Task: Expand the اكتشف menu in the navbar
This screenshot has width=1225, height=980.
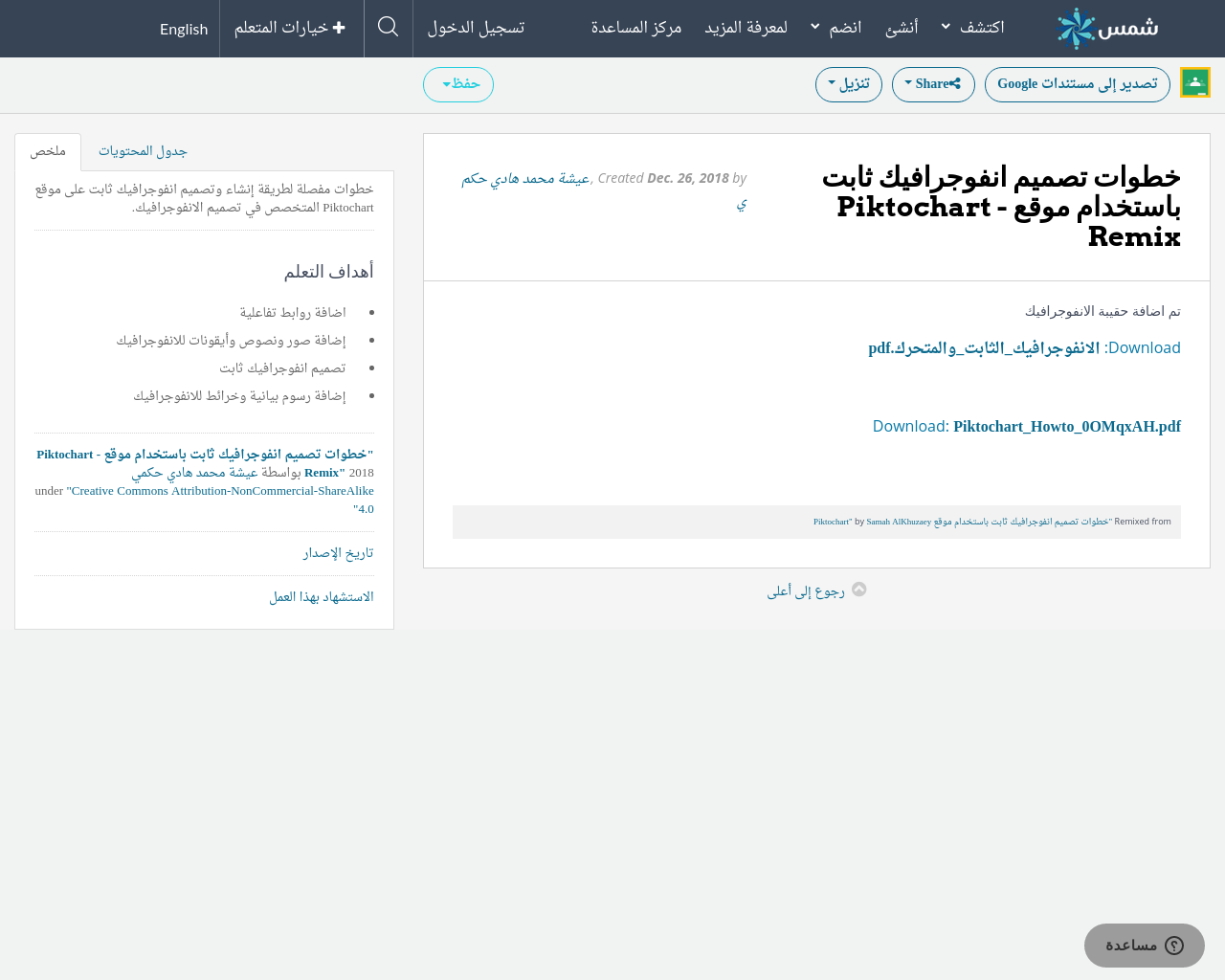Action: pos(972,28)
